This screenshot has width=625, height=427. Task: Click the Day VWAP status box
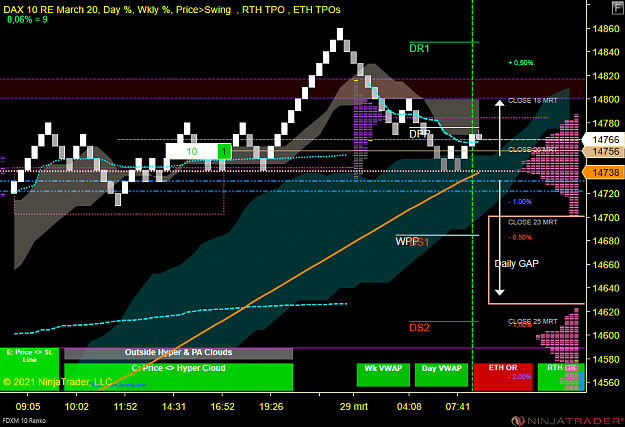(x=441, y=374)
